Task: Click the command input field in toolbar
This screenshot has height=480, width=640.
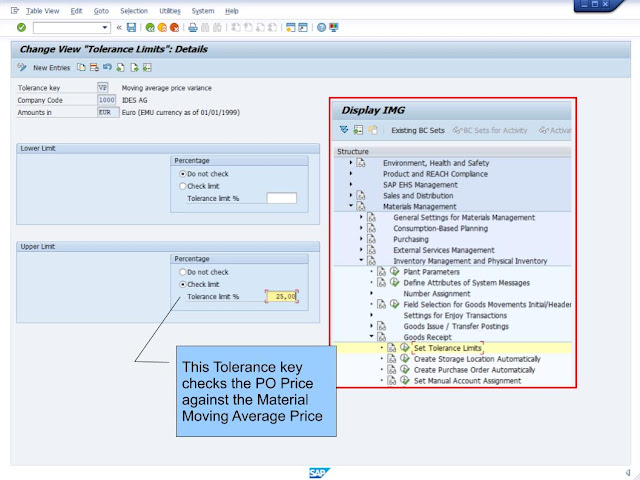Action: 71,27
